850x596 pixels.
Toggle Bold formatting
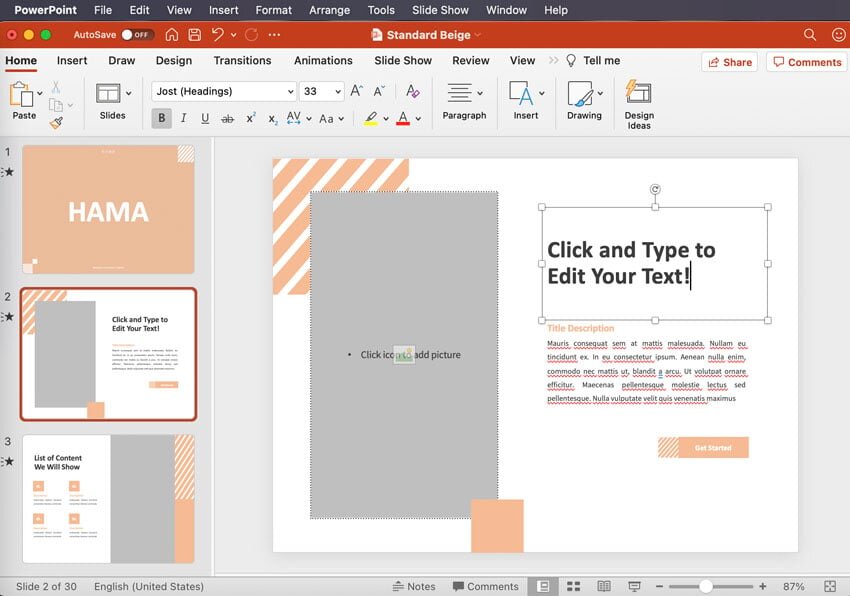click(x=161, y=118)
